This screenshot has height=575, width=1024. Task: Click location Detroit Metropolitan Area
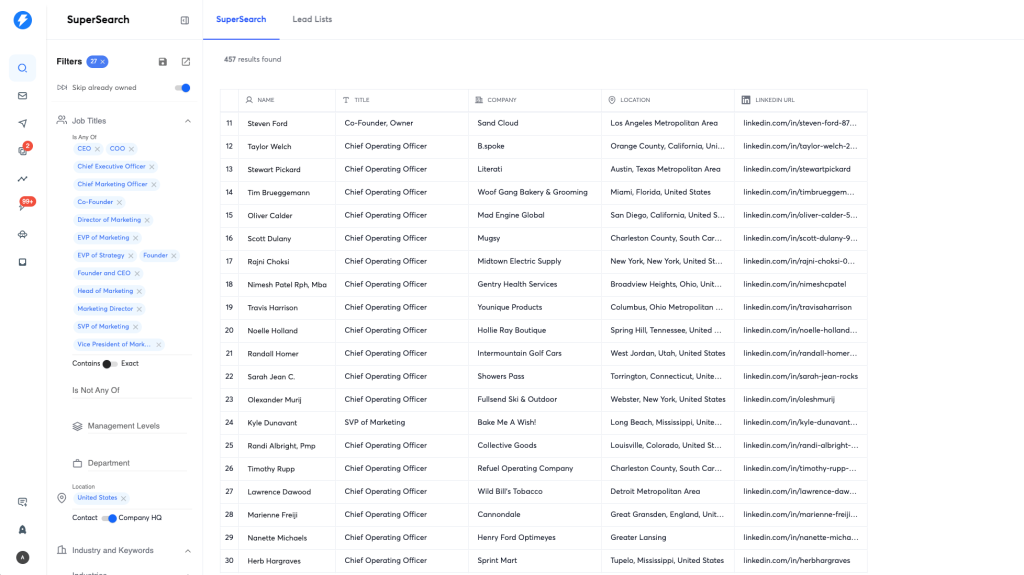[x=655, y=491]
